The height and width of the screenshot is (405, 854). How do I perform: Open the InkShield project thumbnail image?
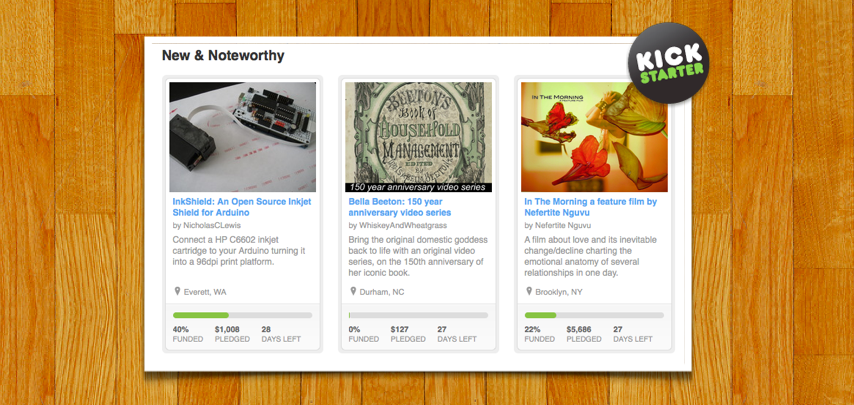pos(243,137)
